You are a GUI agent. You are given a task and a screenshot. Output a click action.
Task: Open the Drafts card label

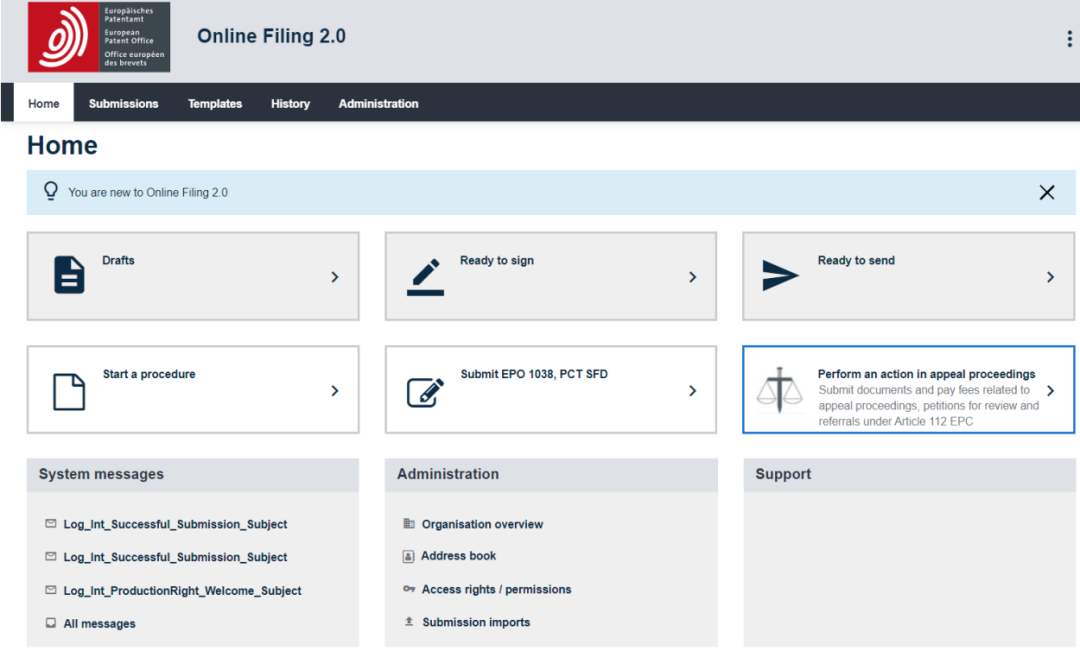118,260
